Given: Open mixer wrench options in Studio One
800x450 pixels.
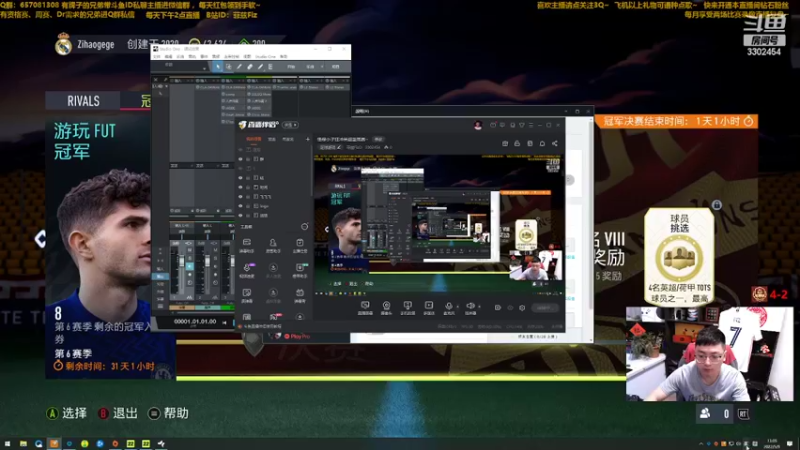Looking at the screenshot, I should click(x=165, y=80).
